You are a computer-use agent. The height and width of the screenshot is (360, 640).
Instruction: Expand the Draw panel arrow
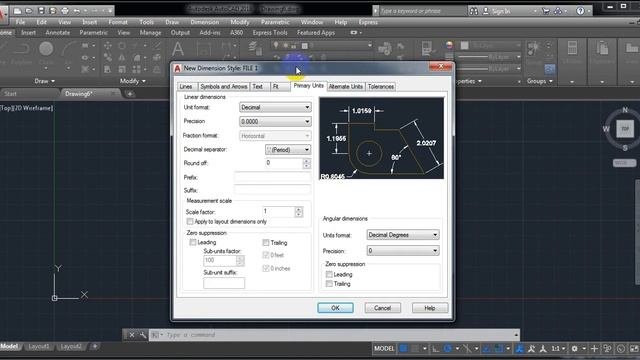53,81
